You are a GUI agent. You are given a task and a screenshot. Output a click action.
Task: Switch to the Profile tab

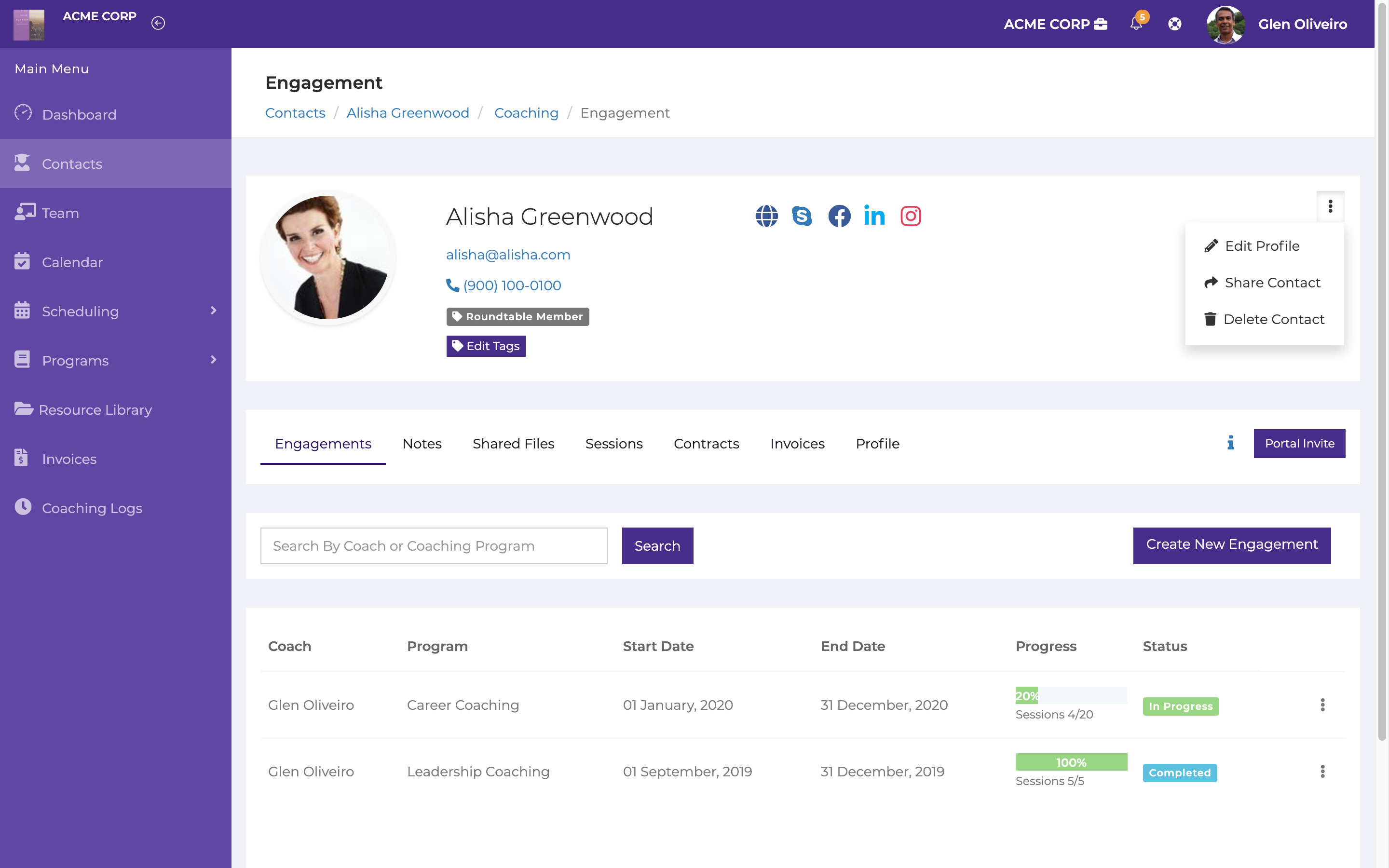click(877, 444)
